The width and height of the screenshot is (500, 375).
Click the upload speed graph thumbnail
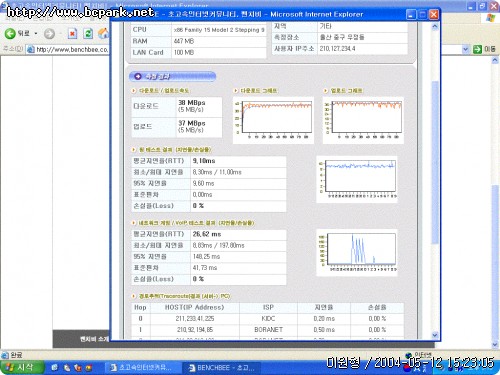point(363,120)
